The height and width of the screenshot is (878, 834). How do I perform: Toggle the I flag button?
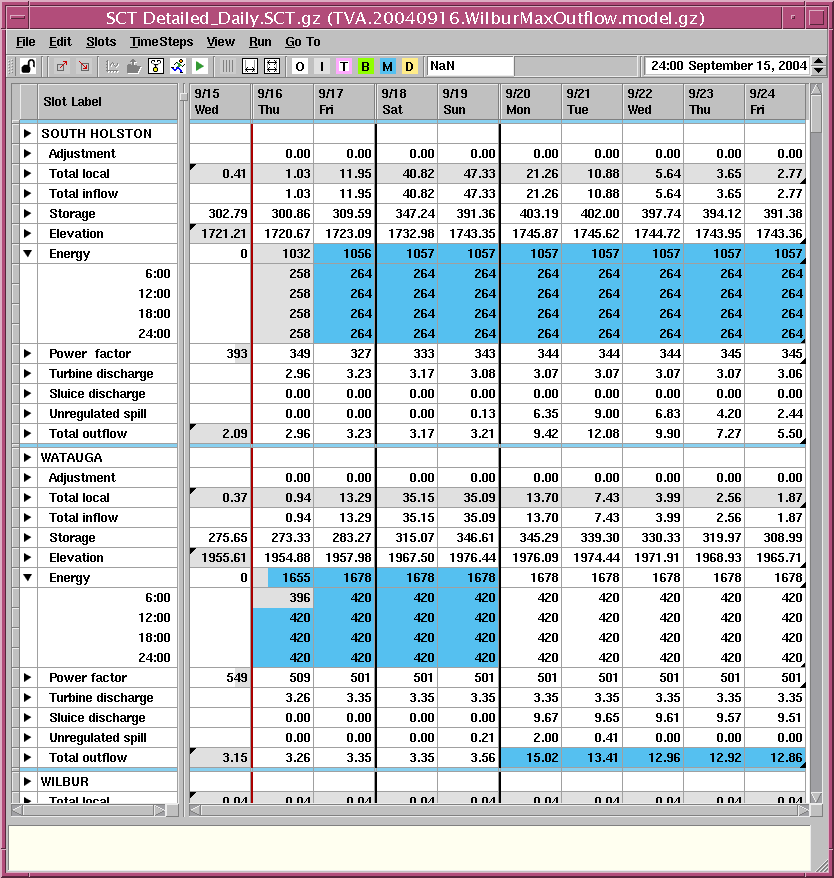click(x=322, y=67)
